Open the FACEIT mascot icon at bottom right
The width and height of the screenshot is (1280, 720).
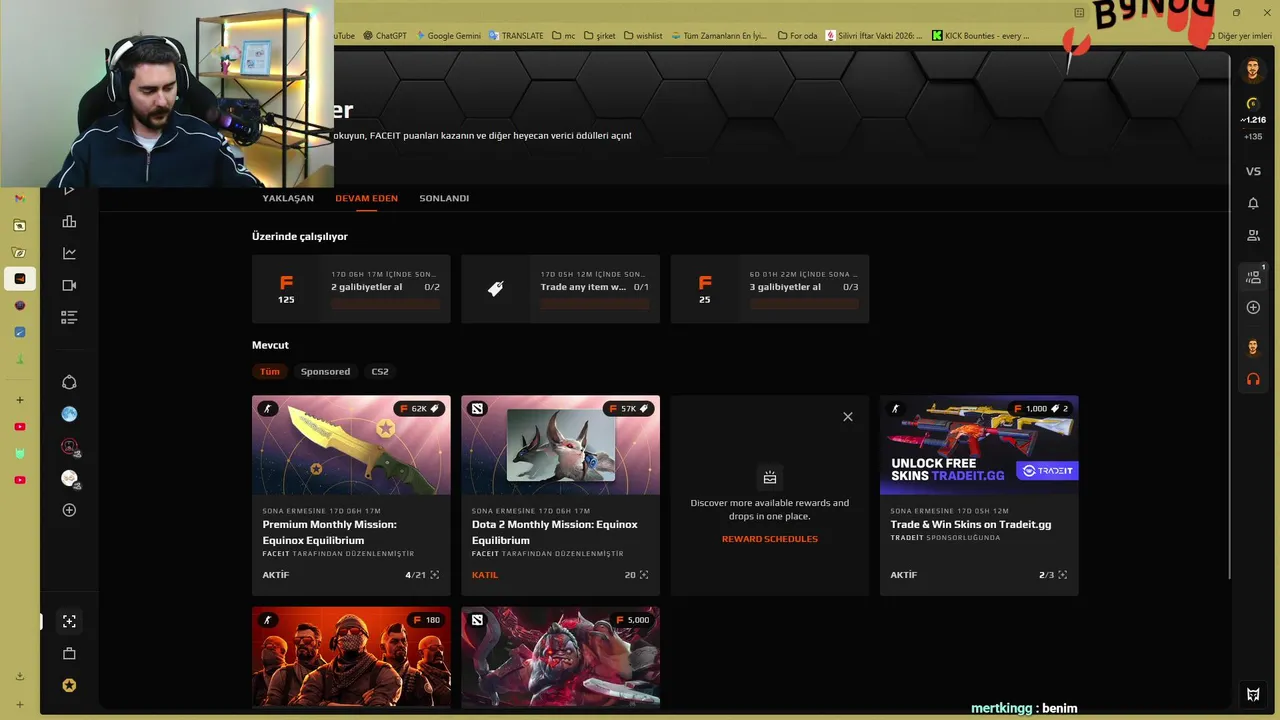pyautogui.click(x=1253, y=694)
